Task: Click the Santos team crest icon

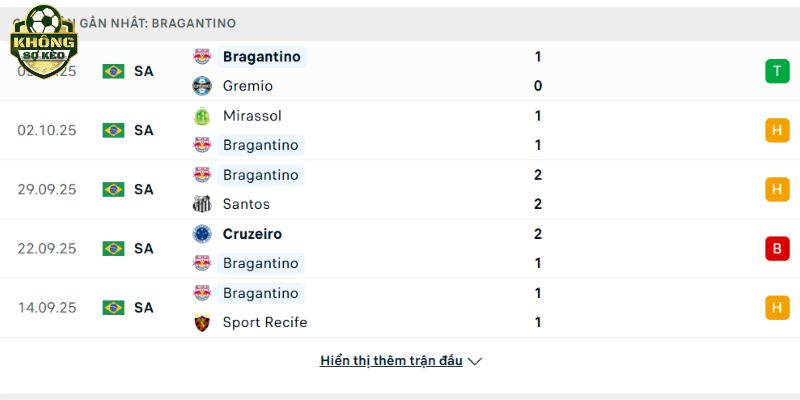Action: (202, 204)
